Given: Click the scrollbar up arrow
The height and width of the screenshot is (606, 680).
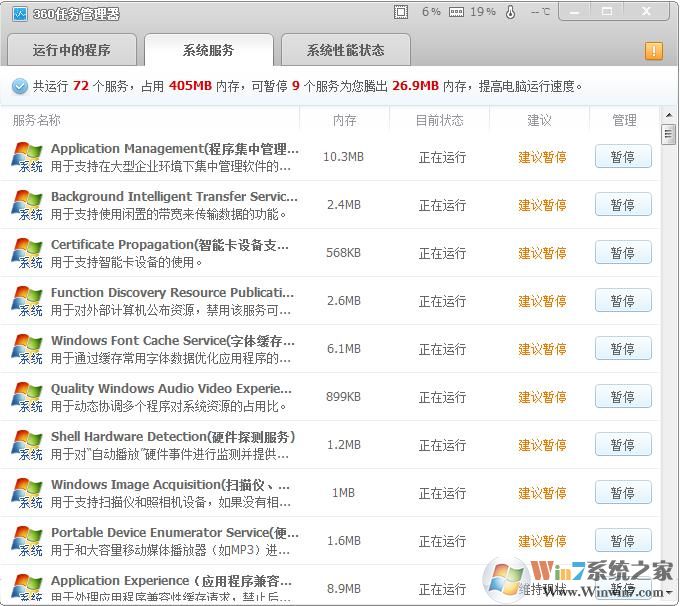Looking at the screenshot, I should pyautogui.click(x=668, y=117).
